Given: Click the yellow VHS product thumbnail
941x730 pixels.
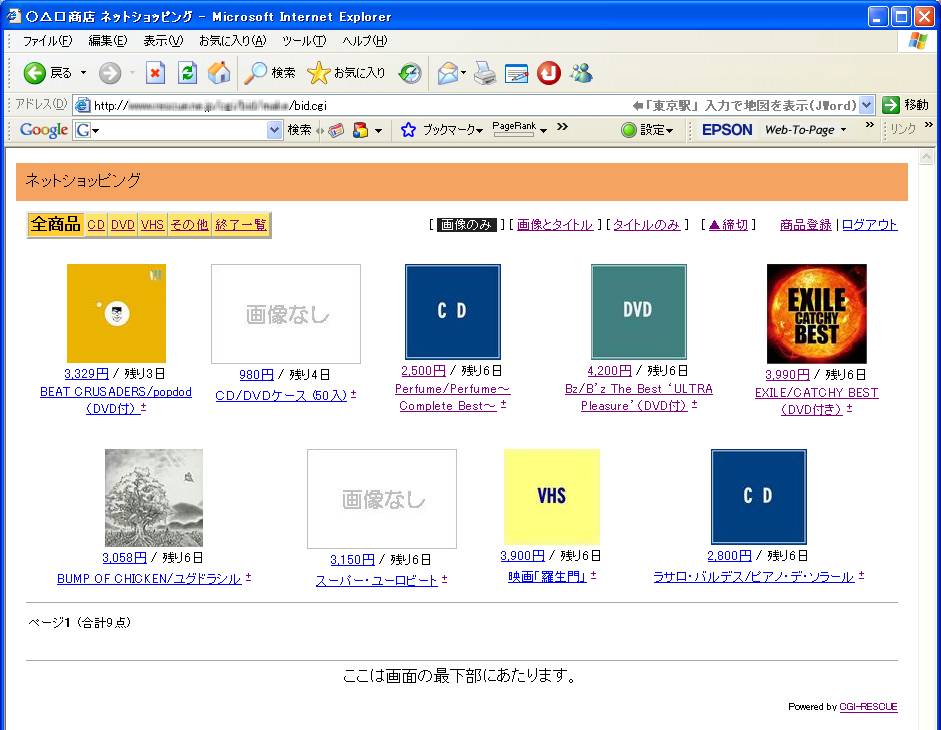Looking at the screenshot, I should click(x=552, y=496).
